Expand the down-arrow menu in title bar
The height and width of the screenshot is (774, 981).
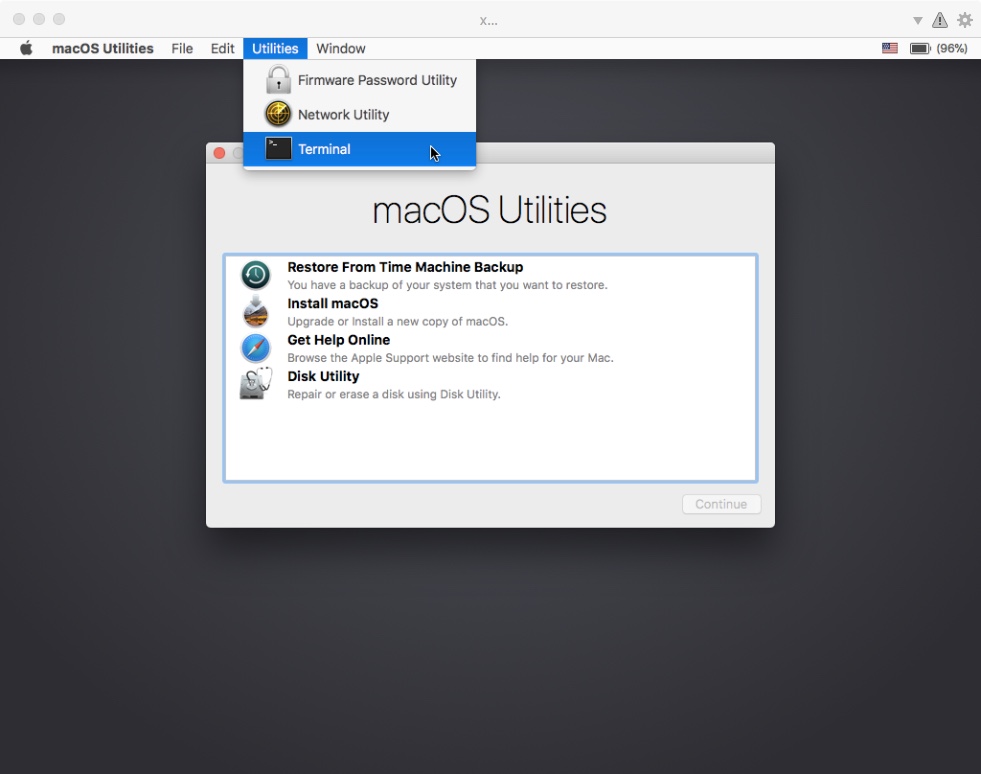point(917,21)
